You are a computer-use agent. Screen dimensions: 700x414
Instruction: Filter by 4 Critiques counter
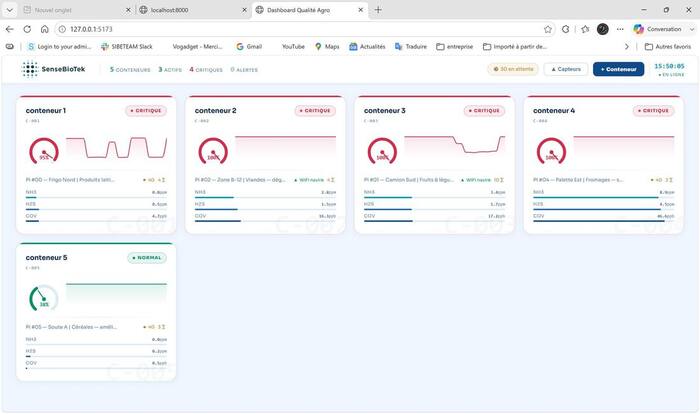[206, 70]
